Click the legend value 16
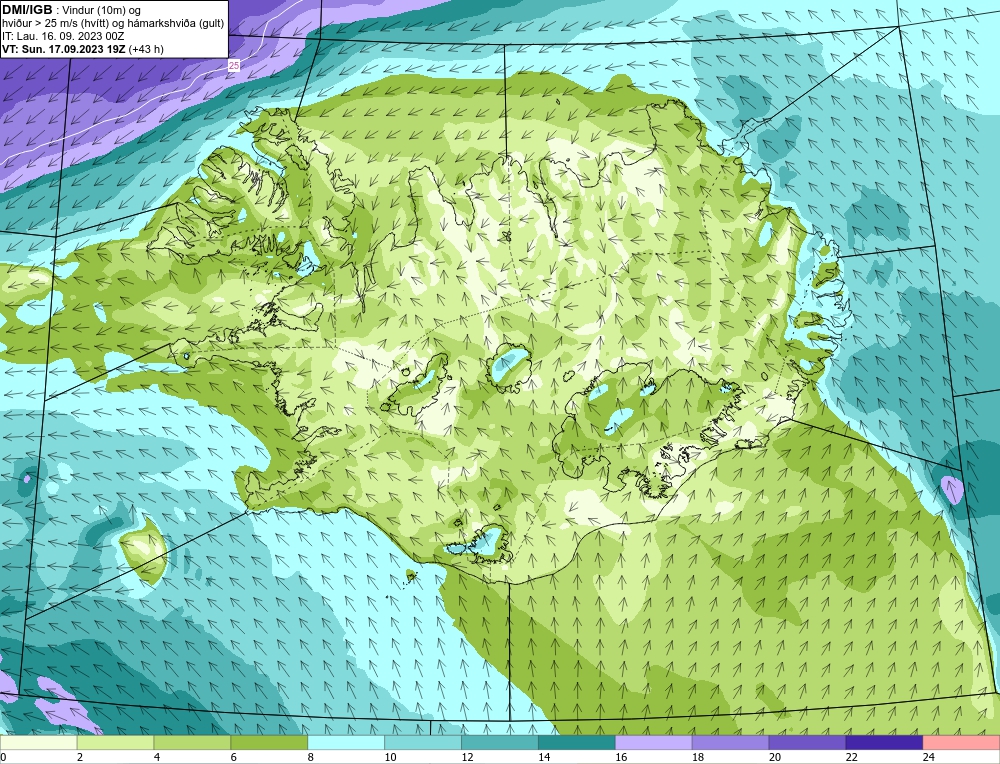 (x=621, y=757)
